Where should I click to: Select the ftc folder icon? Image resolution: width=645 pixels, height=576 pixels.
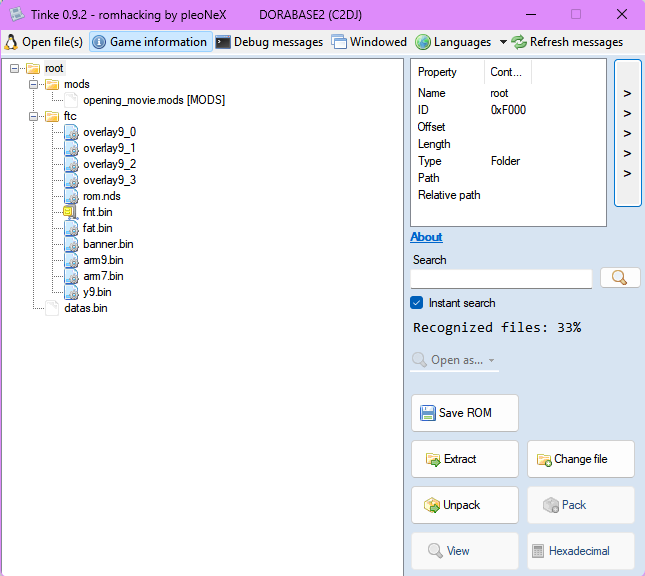52,116
